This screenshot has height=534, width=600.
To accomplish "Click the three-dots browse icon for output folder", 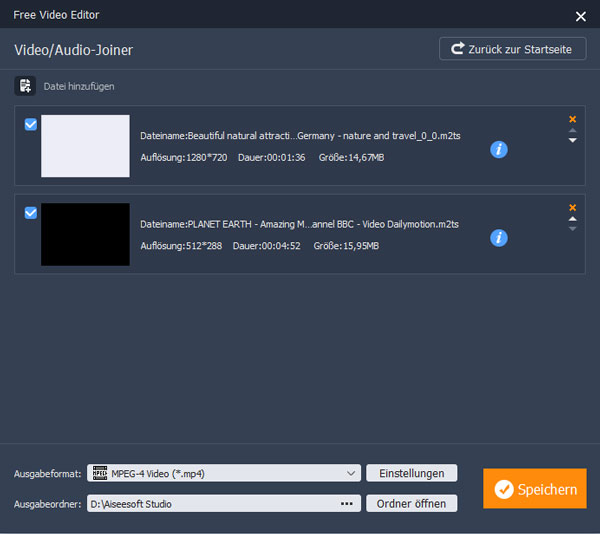I will [347, 504].
